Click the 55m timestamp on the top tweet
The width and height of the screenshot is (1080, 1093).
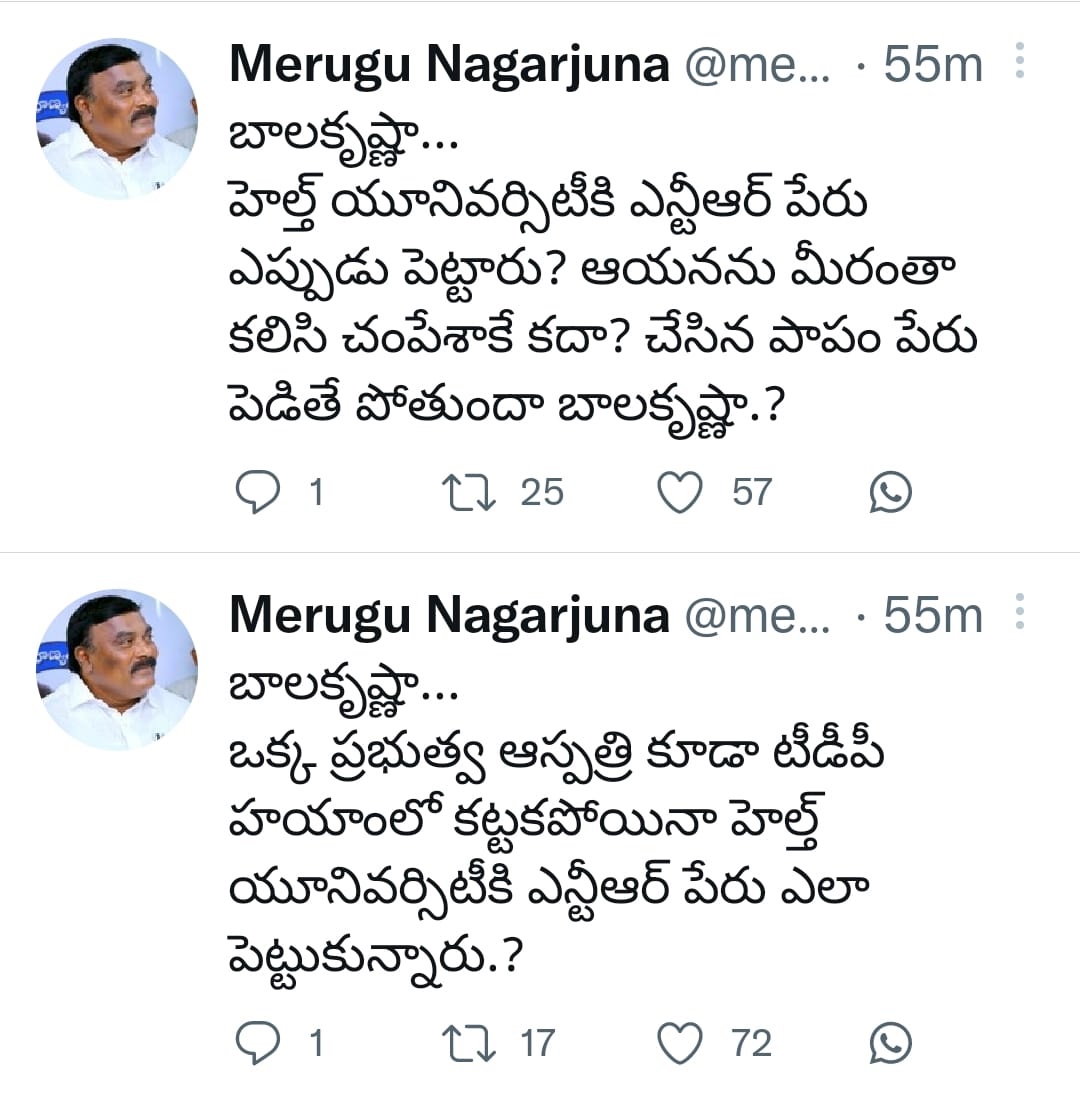[x=933, y=66]
